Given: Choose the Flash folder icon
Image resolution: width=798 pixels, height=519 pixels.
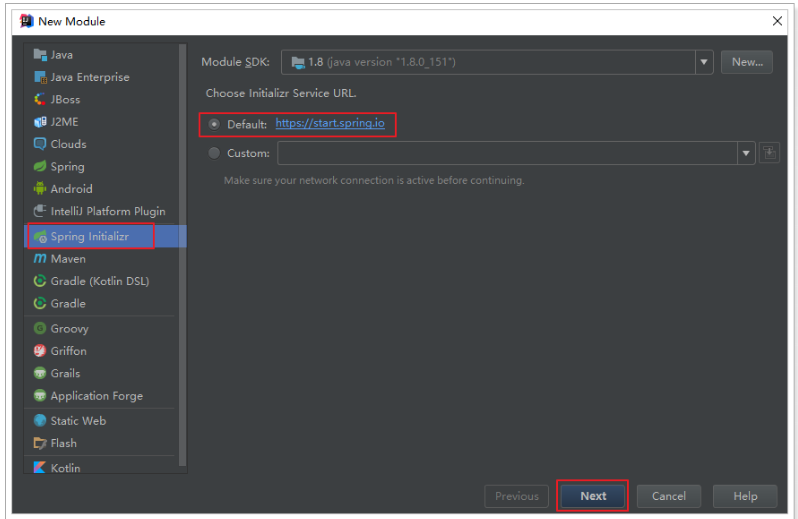Looking at the screenshot, I should click(x=40, y=443).
